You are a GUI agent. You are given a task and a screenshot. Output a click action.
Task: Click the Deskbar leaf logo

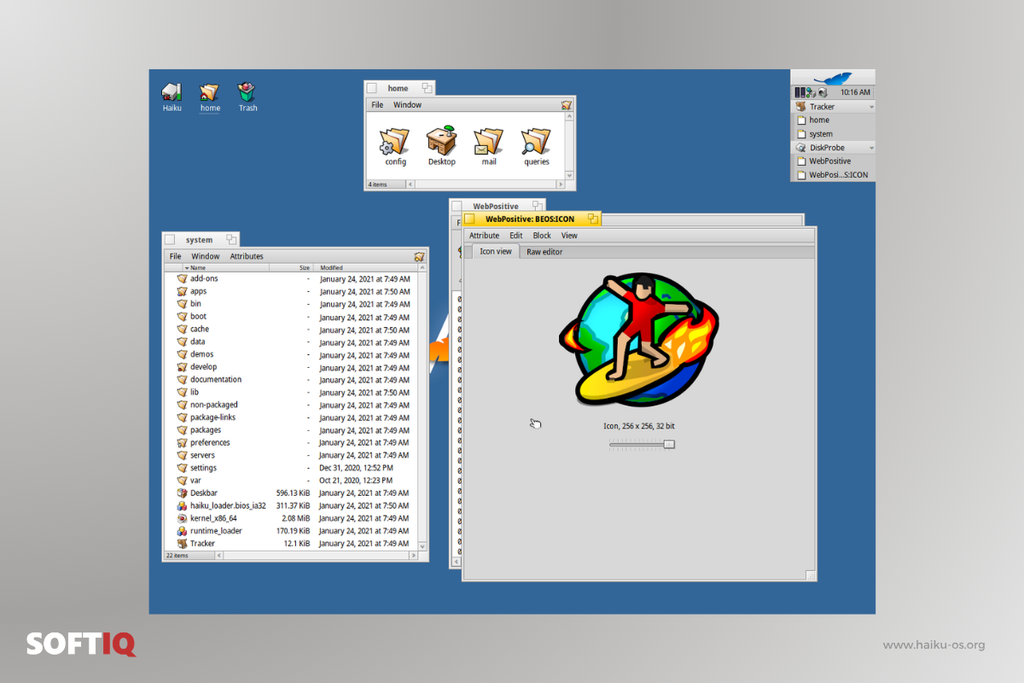(x=833, y=78)
